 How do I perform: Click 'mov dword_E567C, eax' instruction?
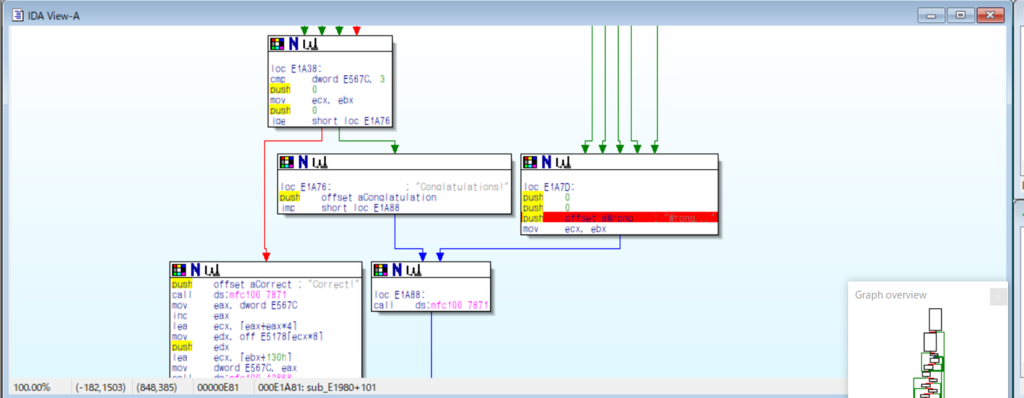coord(235,368)
